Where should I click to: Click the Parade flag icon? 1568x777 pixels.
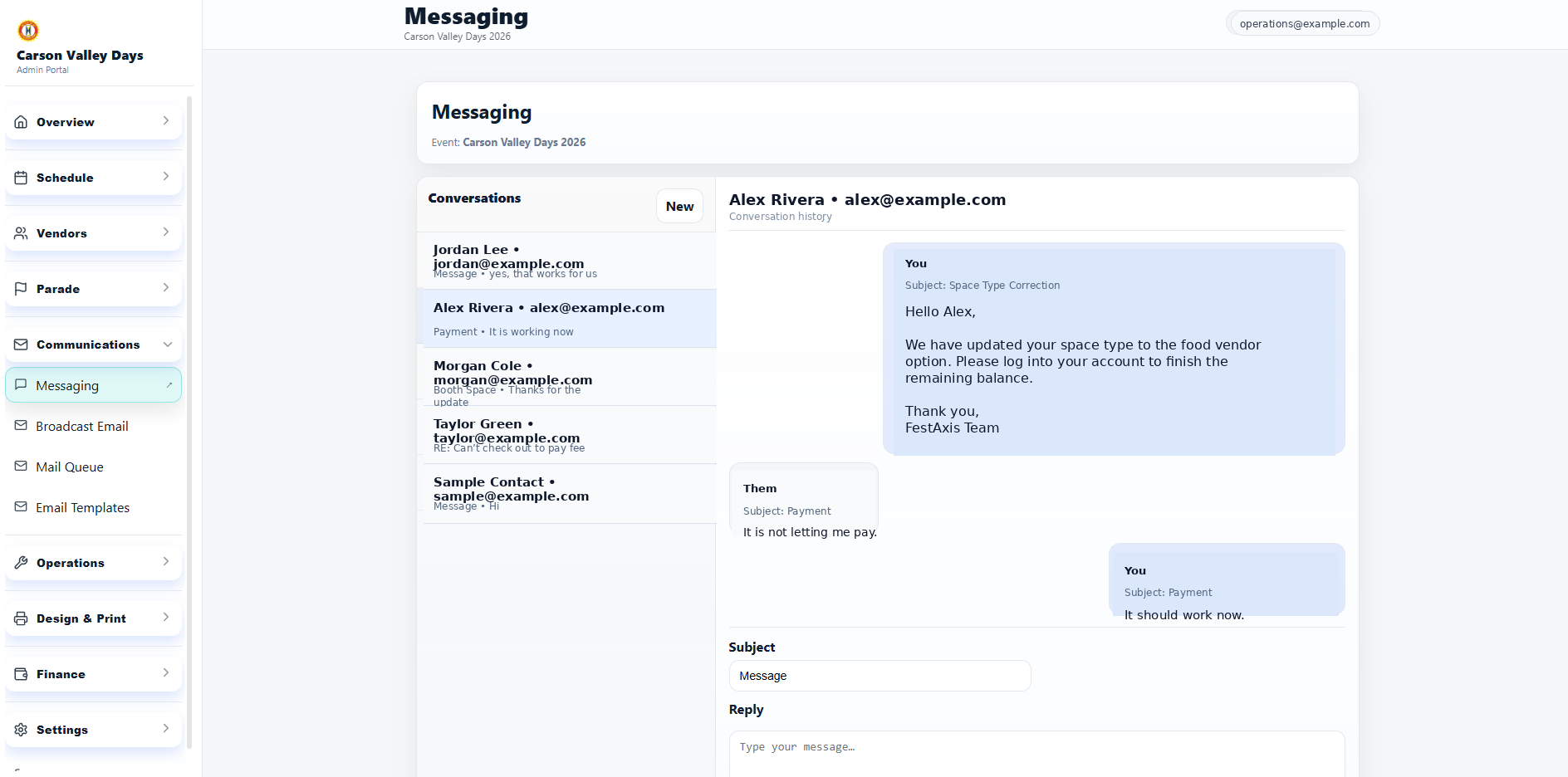[21, 289]
